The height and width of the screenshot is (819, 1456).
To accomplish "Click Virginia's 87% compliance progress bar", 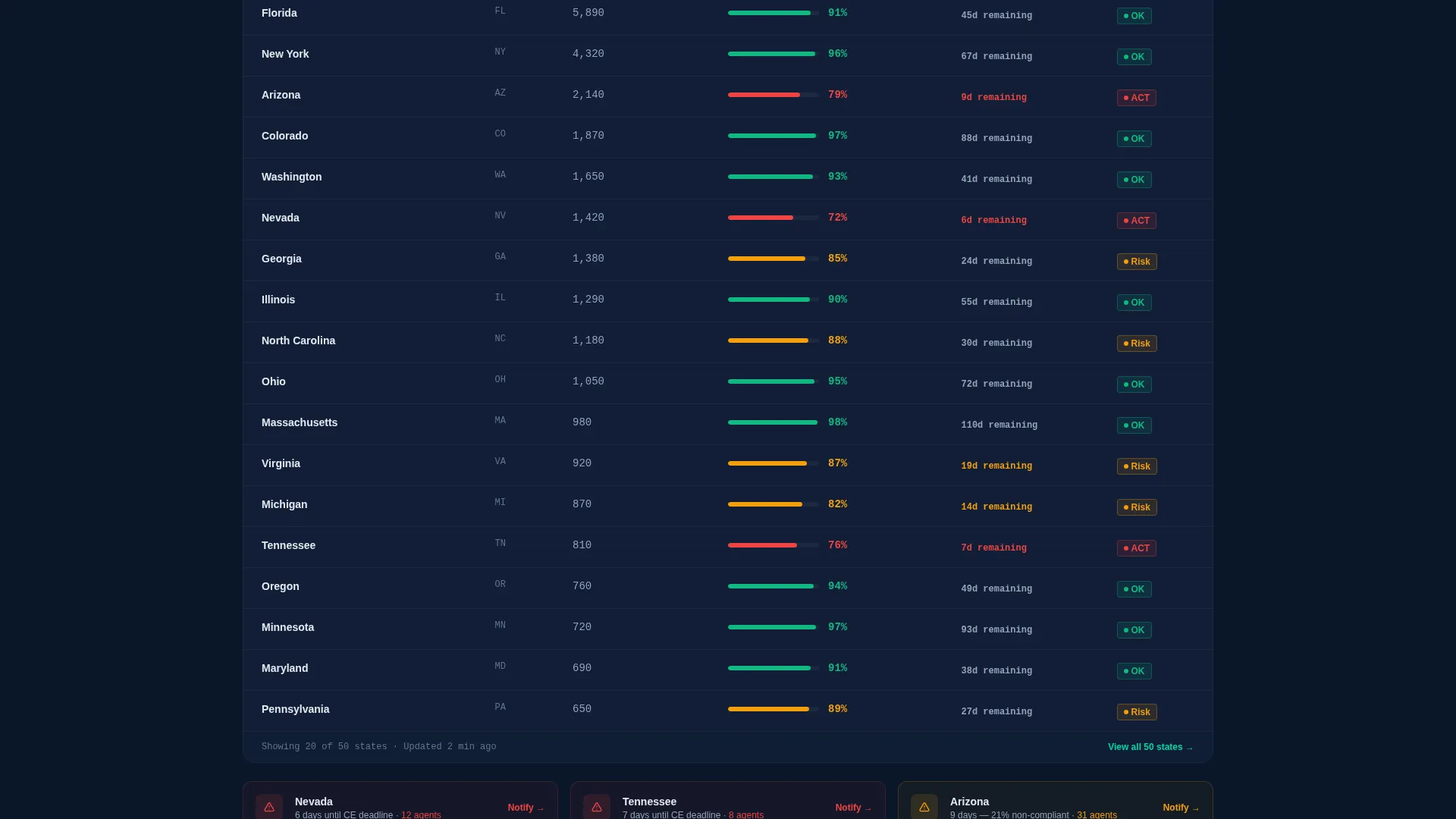I will click(773, 463).
